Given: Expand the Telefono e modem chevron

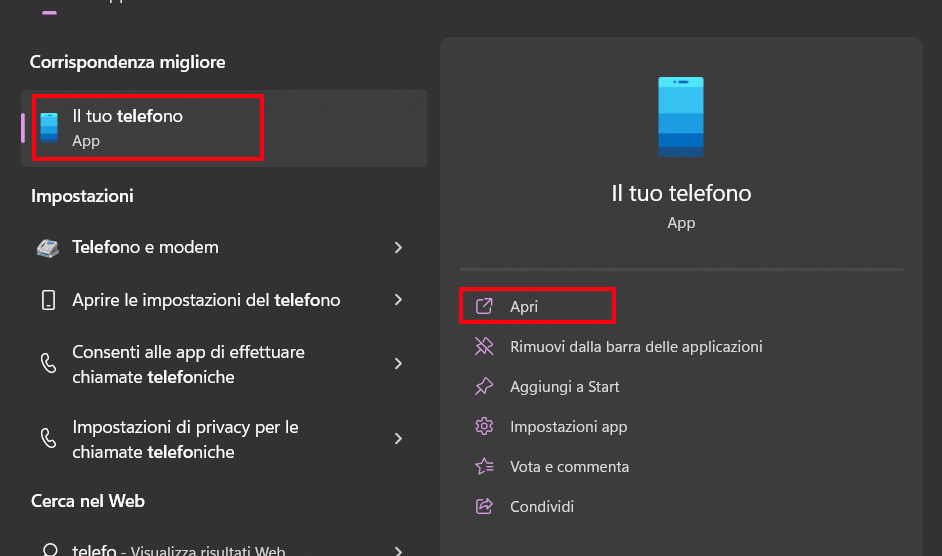Looking at the screenshot, I should 398,247.
